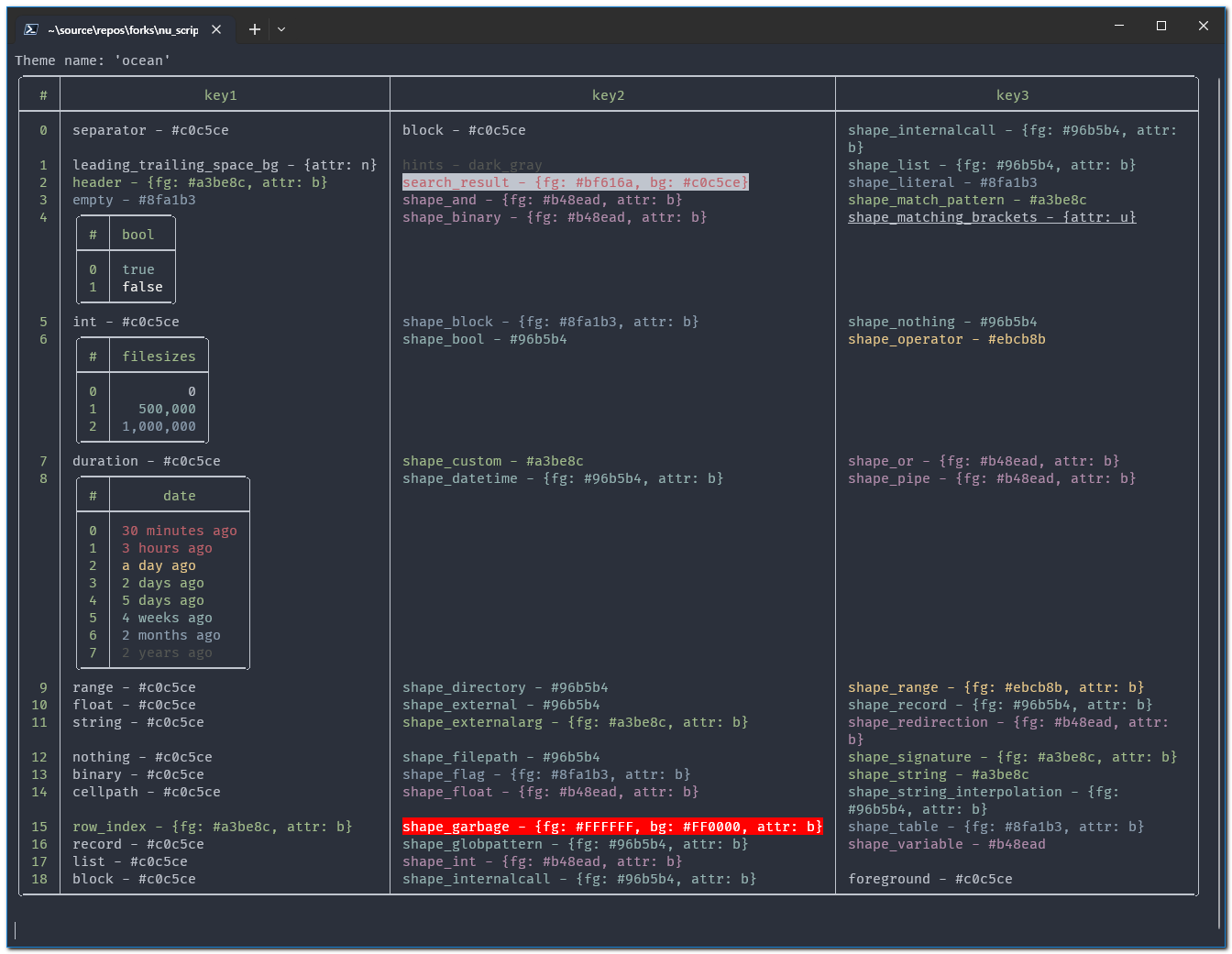Click the "30 minutes ago" date row

[180, 531]
